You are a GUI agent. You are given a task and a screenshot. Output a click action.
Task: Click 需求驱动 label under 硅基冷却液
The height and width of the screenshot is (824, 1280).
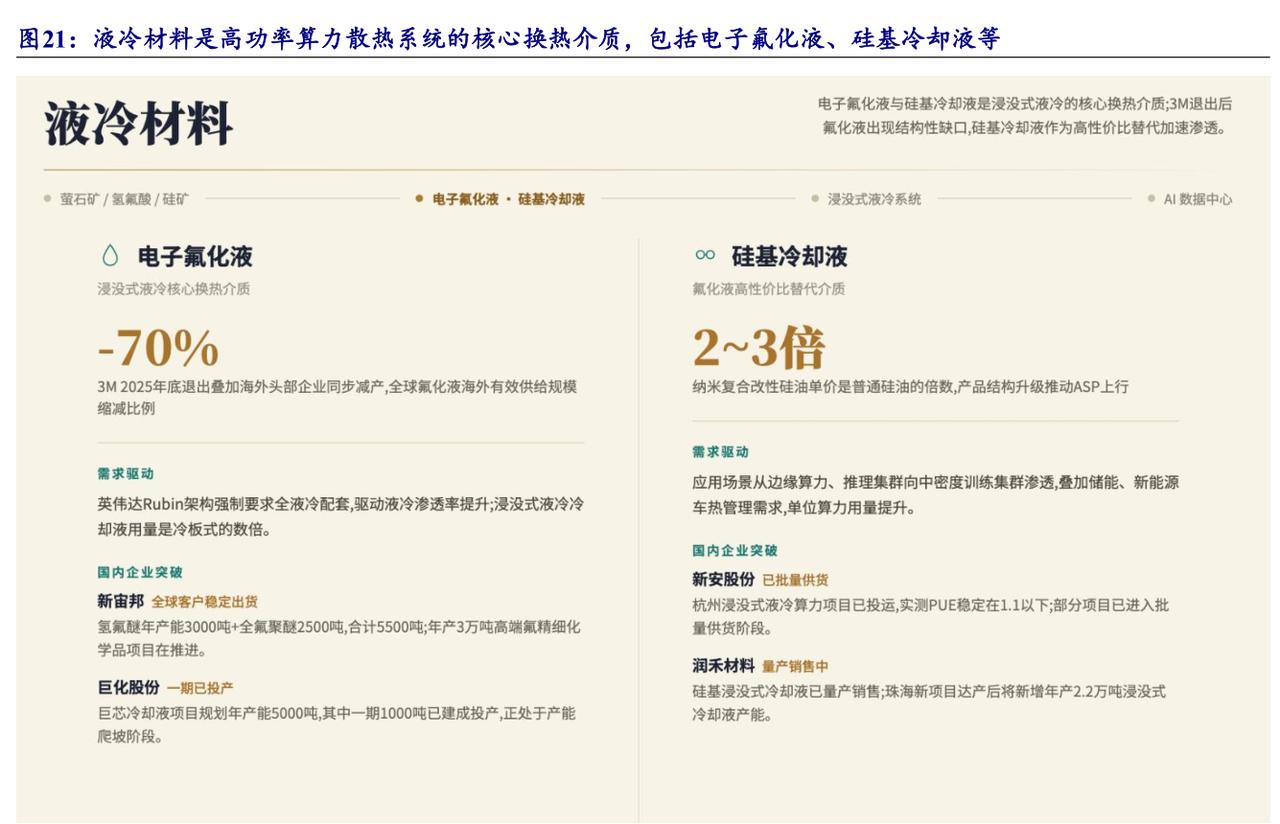pos(720,452)
